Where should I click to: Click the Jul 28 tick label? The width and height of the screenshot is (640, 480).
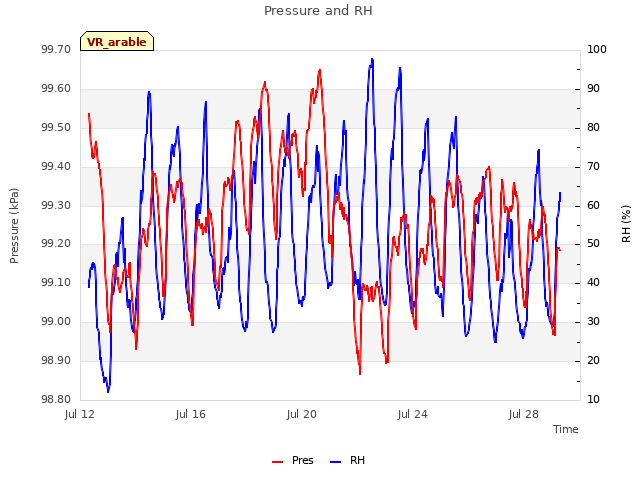(x=524, y=414)
